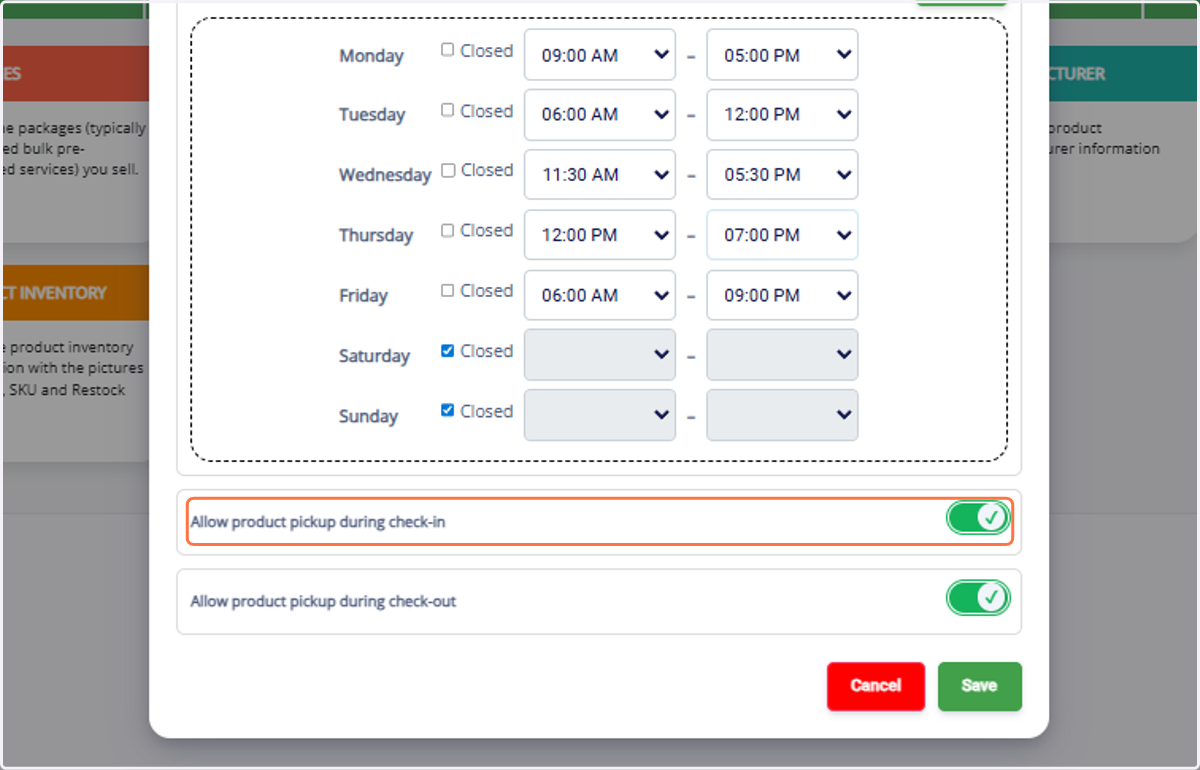Open Monday opening time 09:00 AM dropdown
Screen dimensions: 1200x770
click(x=600, y=55)
